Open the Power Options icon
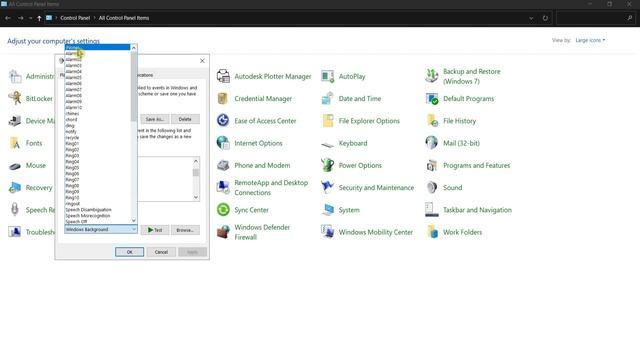Image resolution: width=640 pixels, height=360 pixels. 327,165
